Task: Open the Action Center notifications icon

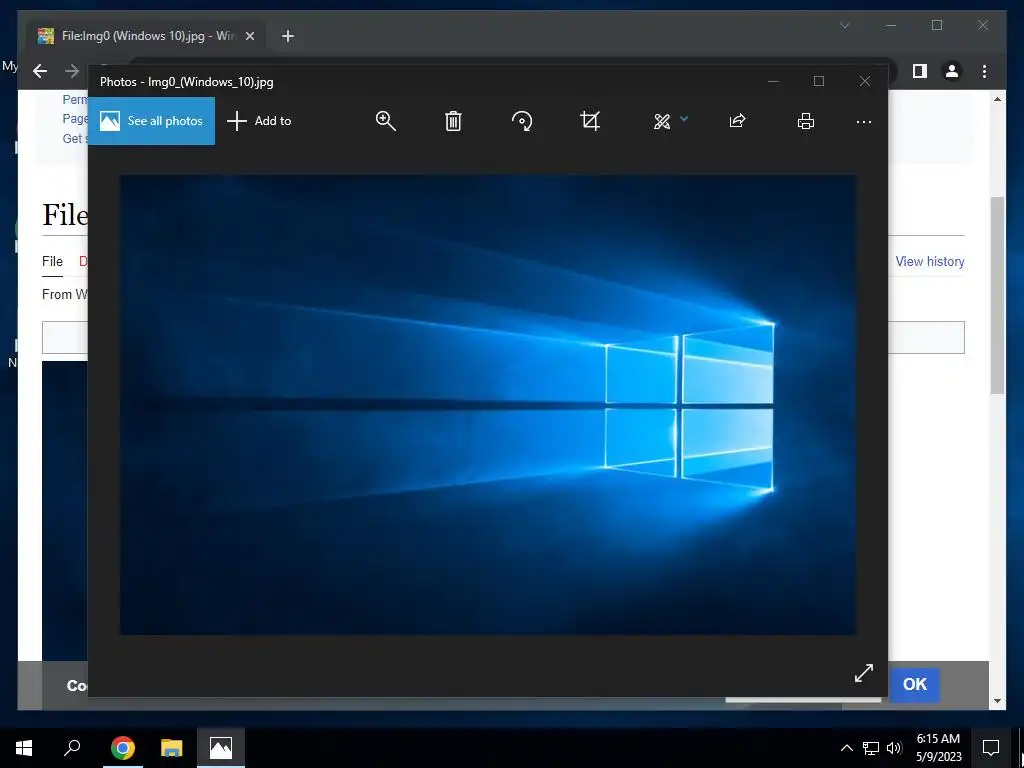Action: pos(991,748)
